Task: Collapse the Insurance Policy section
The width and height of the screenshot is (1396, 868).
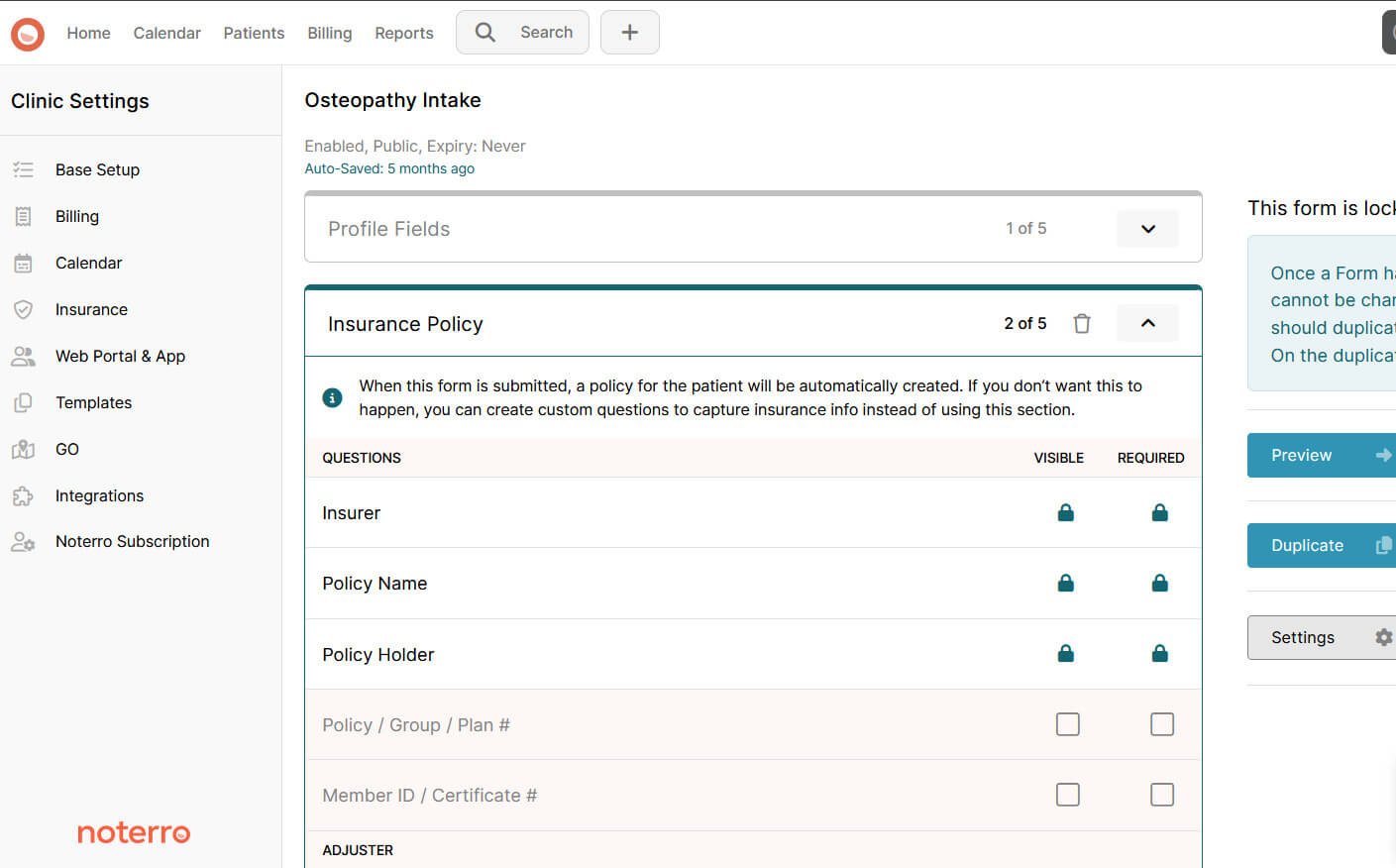Action: click(x=1147, y=322)
